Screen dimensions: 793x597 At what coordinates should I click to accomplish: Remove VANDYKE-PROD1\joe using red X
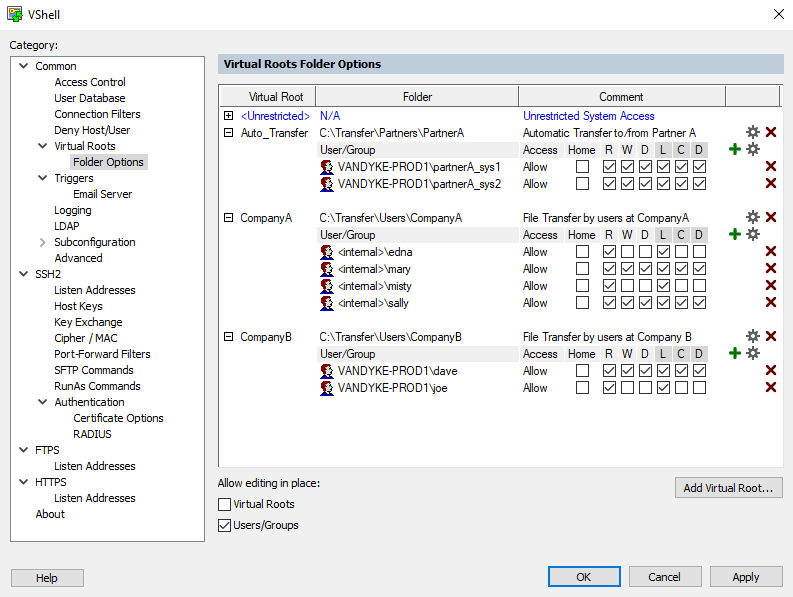[771, 388]
